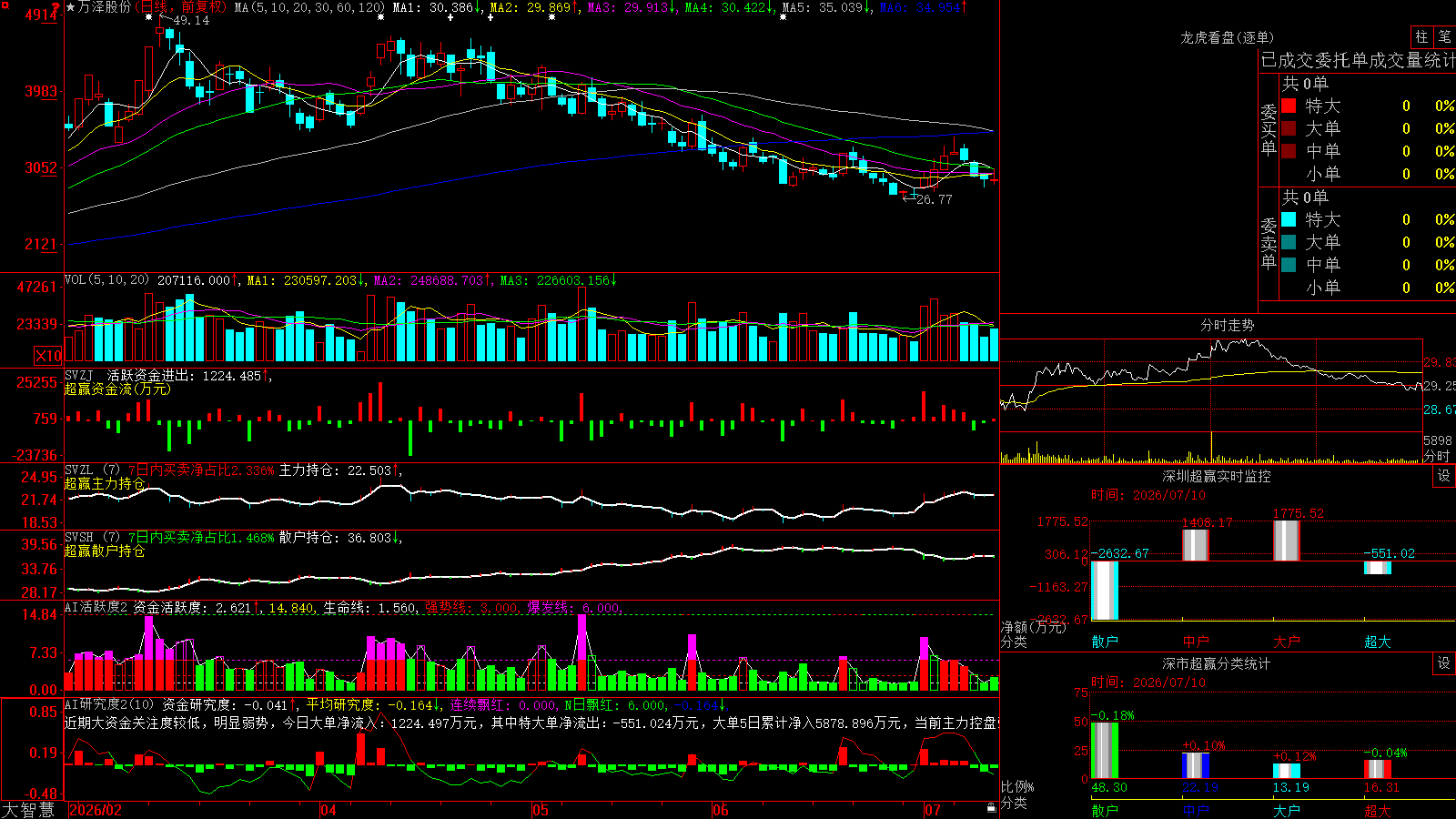
Task: Click the 已成交委托单成交量统计 header
Action: click(1358, 60)
